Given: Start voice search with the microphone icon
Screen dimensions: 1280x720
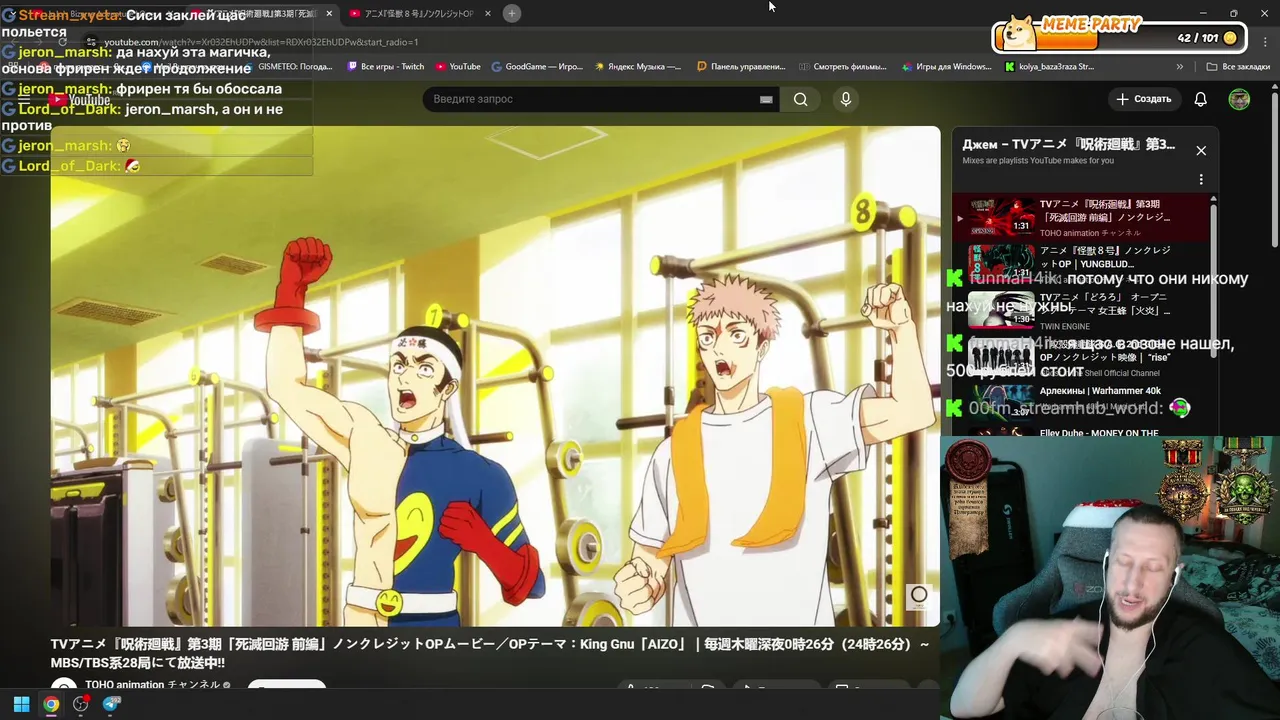Looking at the screenshot, I should (x=846, y=99).
